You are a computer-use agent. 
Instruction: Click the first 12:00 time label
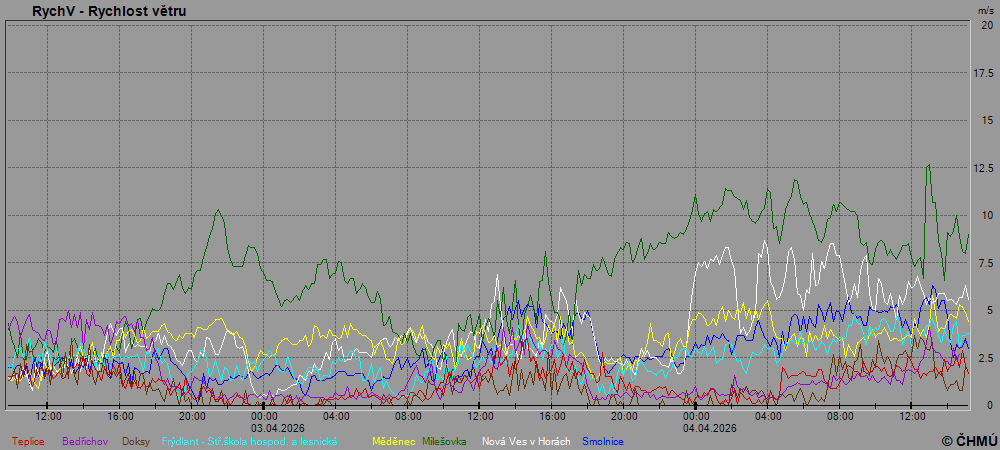tap(48, 416)
